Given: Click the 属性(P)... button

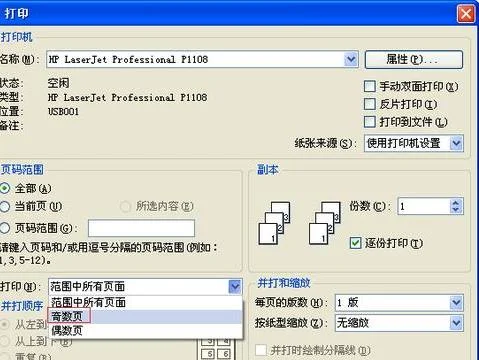Looking at the screenshot, I should (x=414, y=60).
